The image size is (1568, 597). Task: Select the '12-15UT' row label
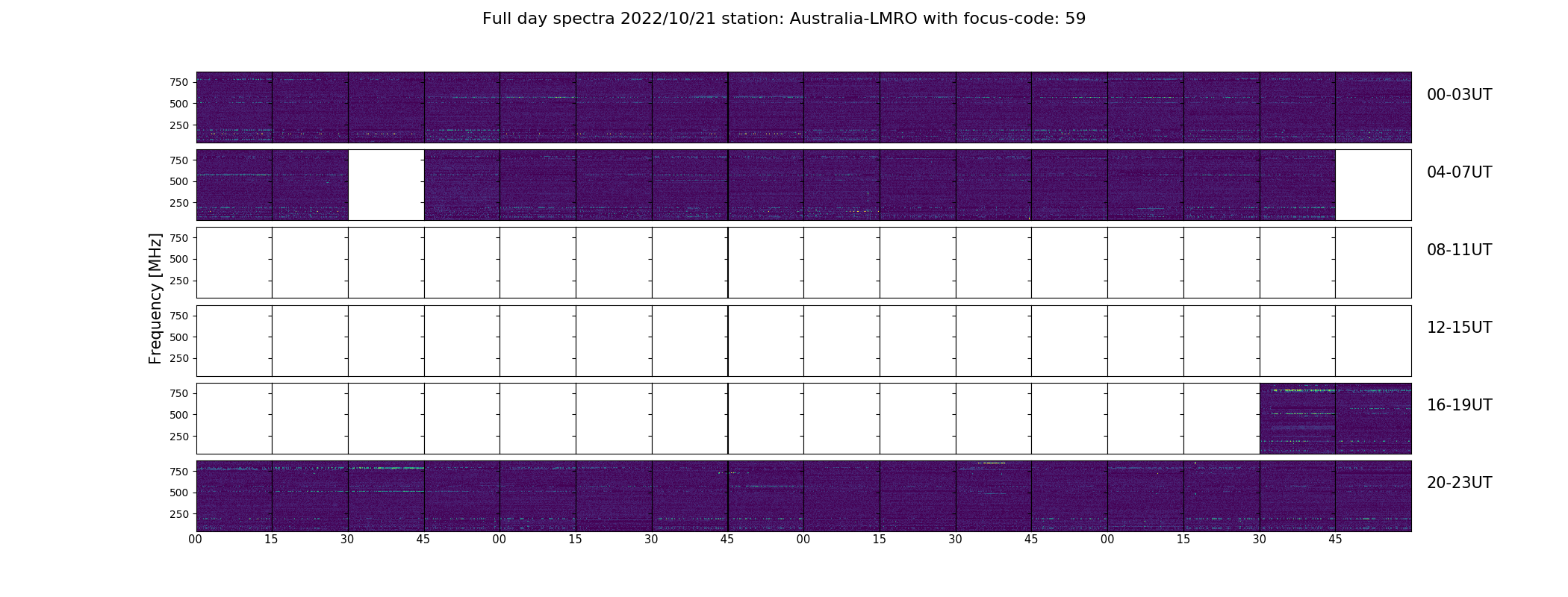1459,328
